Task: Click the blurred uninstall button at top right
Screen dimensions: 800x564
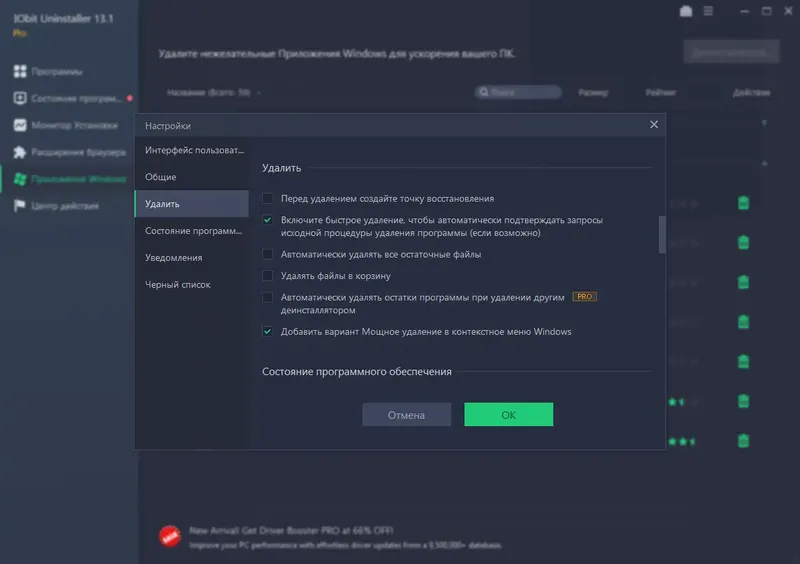Action: pyautogui.click(x=731, y=52)
